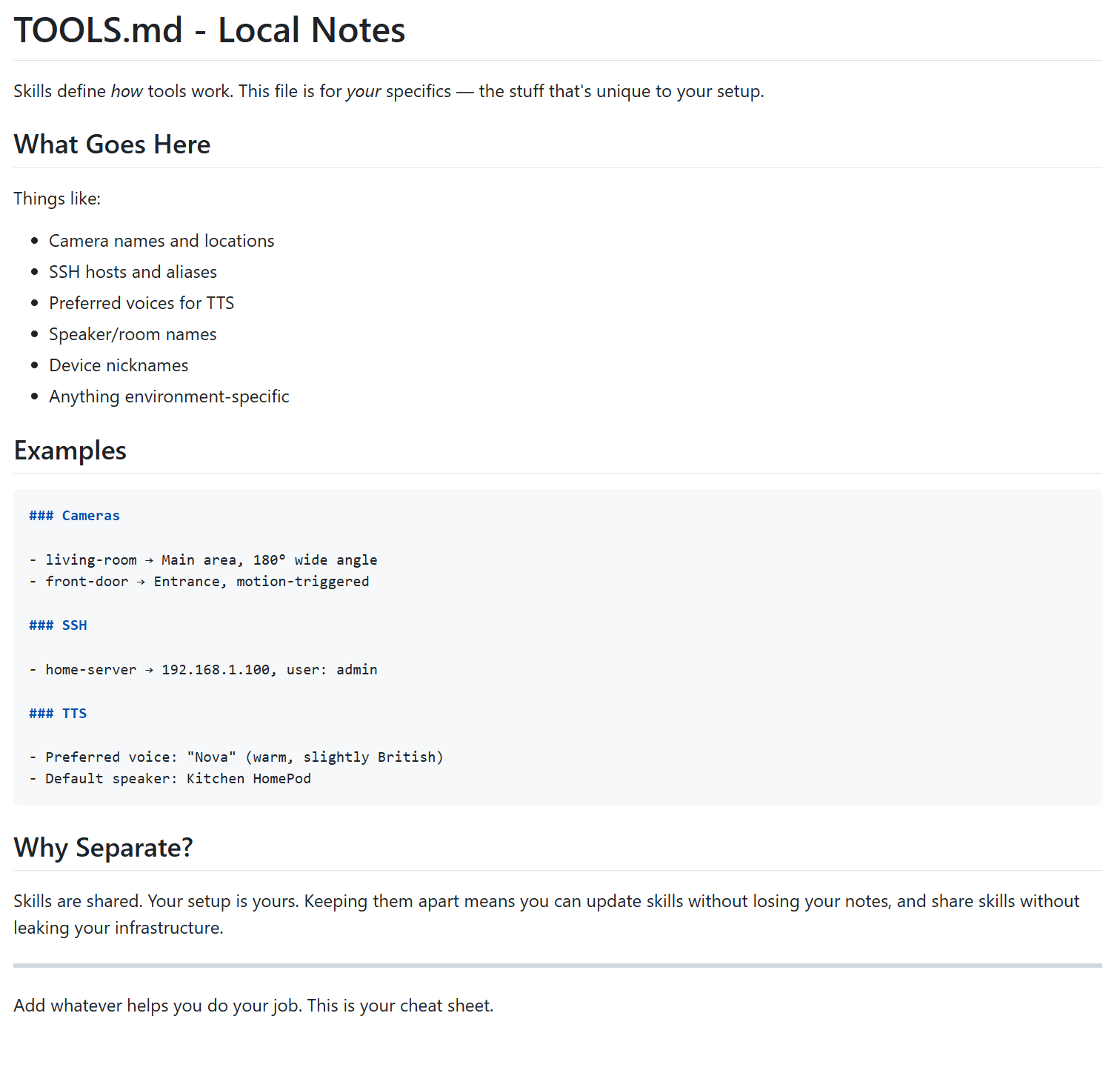The height and width of the screenshot is (1076, 1120).
Task: Select 'SSH hosts and aliases' bullet
Action: tap(133, 272)
